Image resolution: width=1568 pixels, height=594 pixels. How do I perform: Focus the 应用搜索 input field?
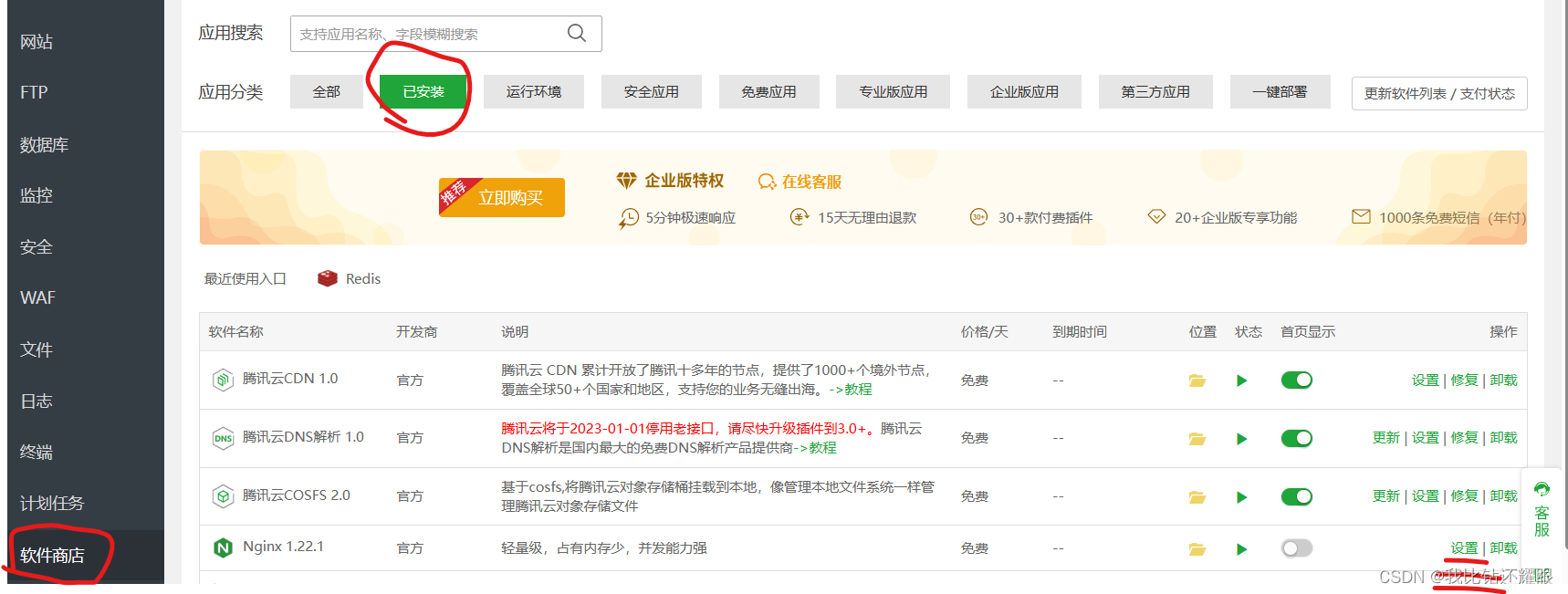click(x=446, y=34)
